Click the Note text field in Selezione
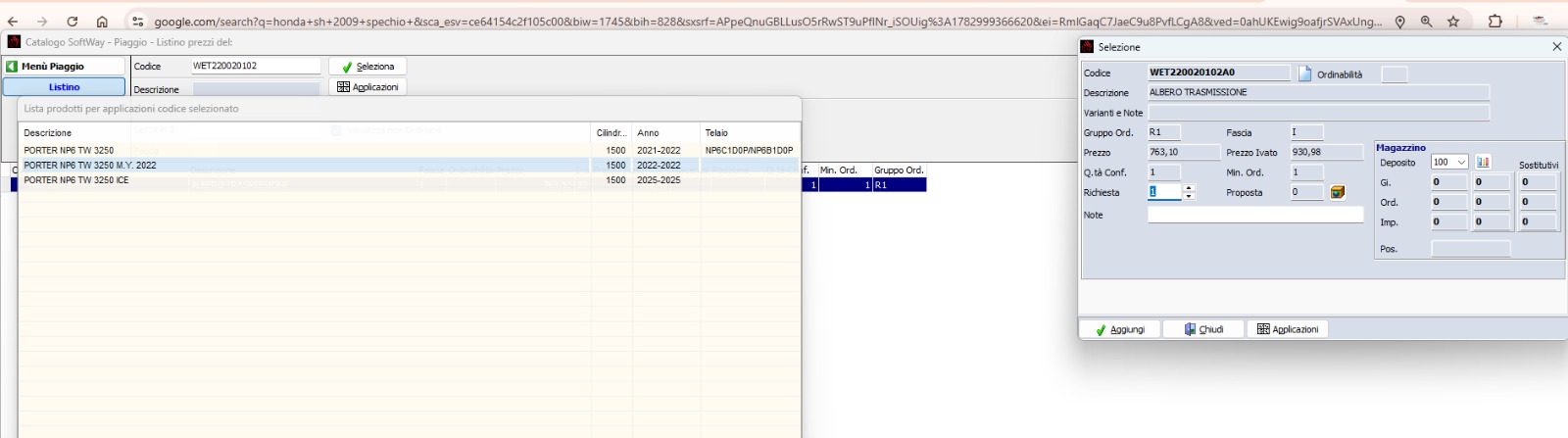This screenshot has height=438, width=1568. coord(1255,214)
